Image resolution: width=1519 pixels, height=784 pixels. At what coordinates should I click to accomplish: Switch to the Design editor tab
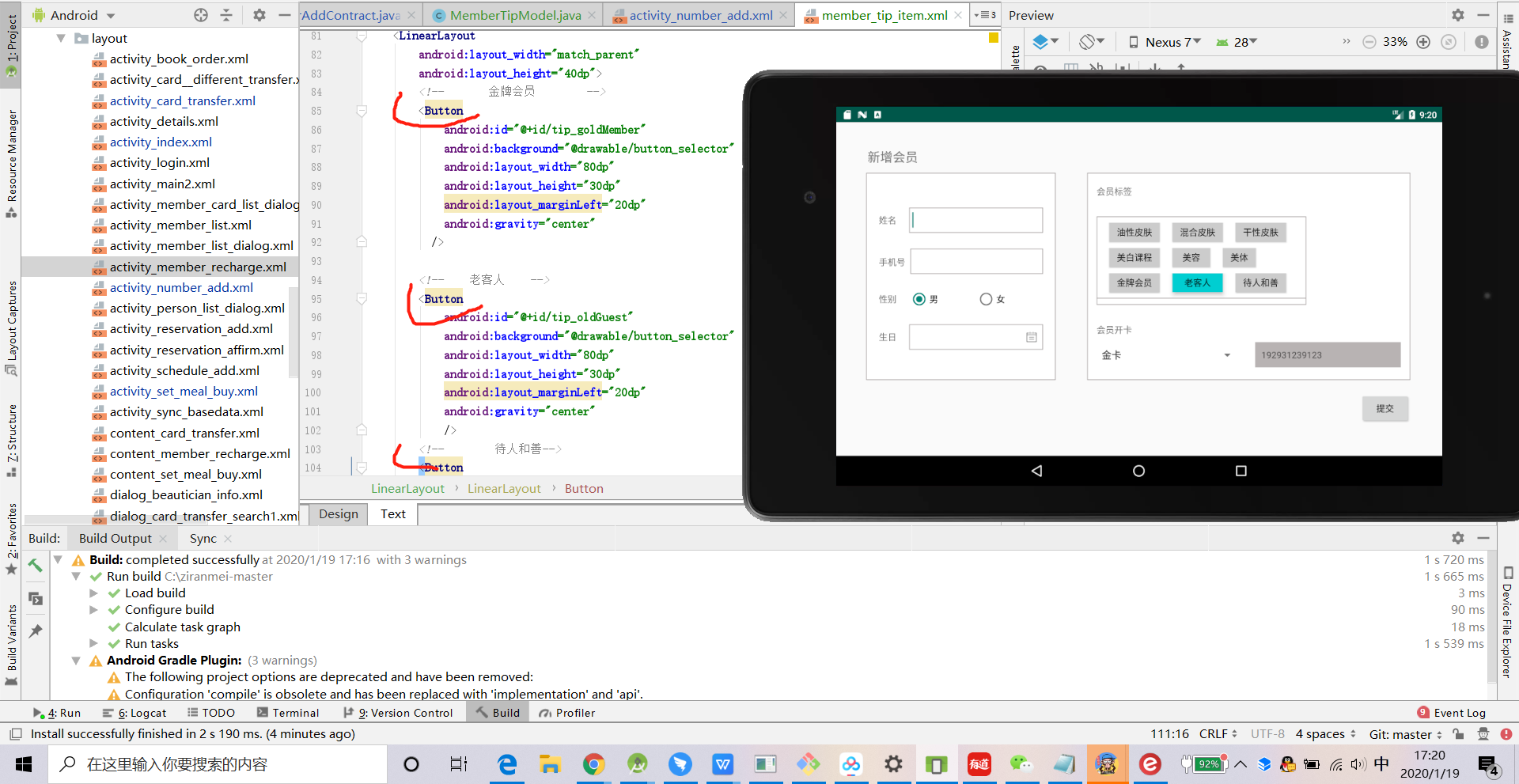(339, 514)
